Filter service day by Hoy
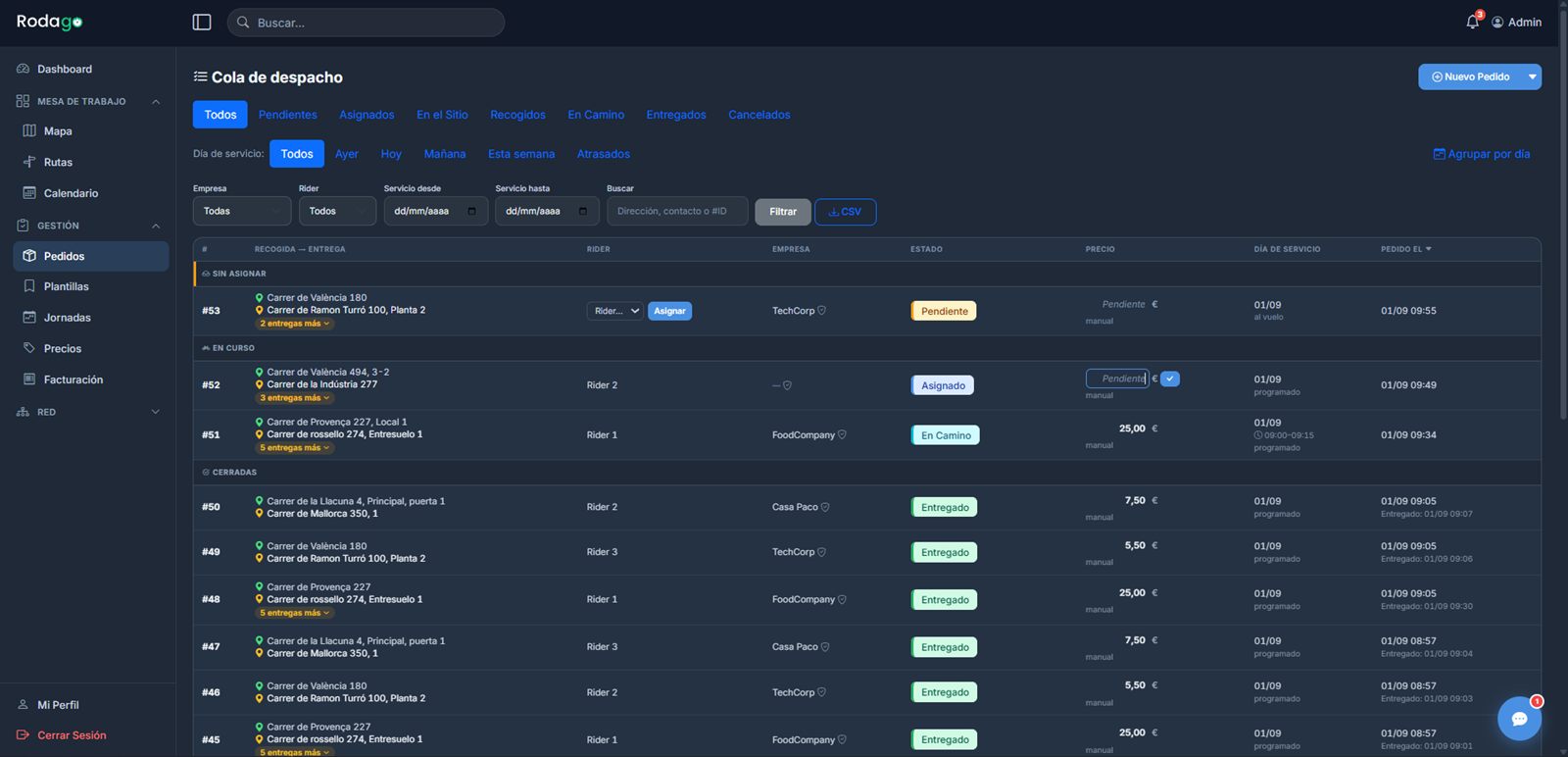Image resolution: width=1568 pixels, height=757 pixels. tap(391, 154)
